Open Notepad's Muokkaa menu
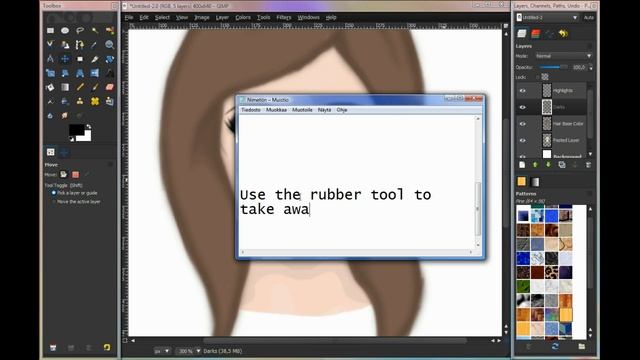This screenshot has width=640, height=360. [x=276, y=110]
